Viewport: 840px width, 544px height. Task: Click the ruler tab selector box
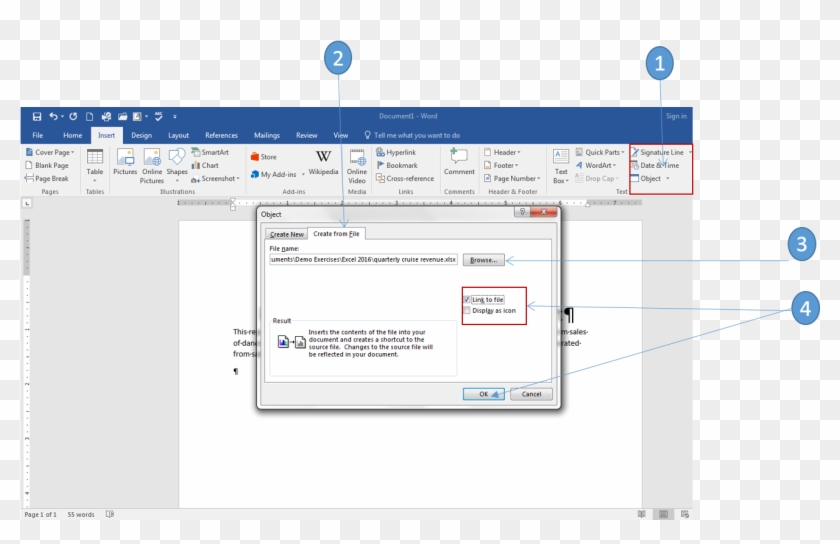[27, 203]
